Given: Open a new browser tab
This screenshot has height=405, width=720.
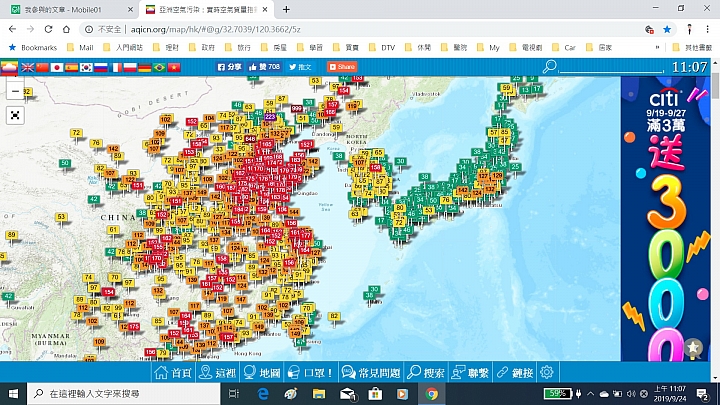Looking at the screenshot, I should click(x=286, y=9).
